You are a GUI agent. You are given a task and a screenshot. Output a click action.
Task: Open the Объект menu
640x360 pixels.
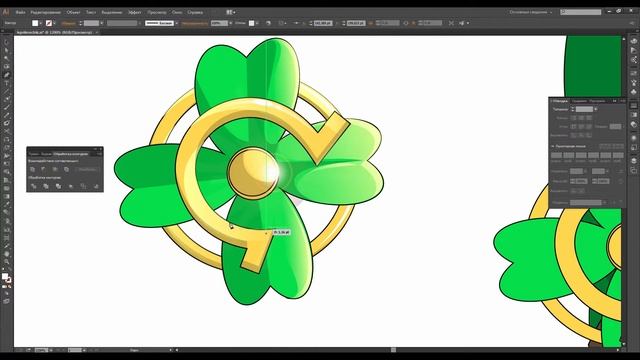pyautogui.click(x=73, y=12)
